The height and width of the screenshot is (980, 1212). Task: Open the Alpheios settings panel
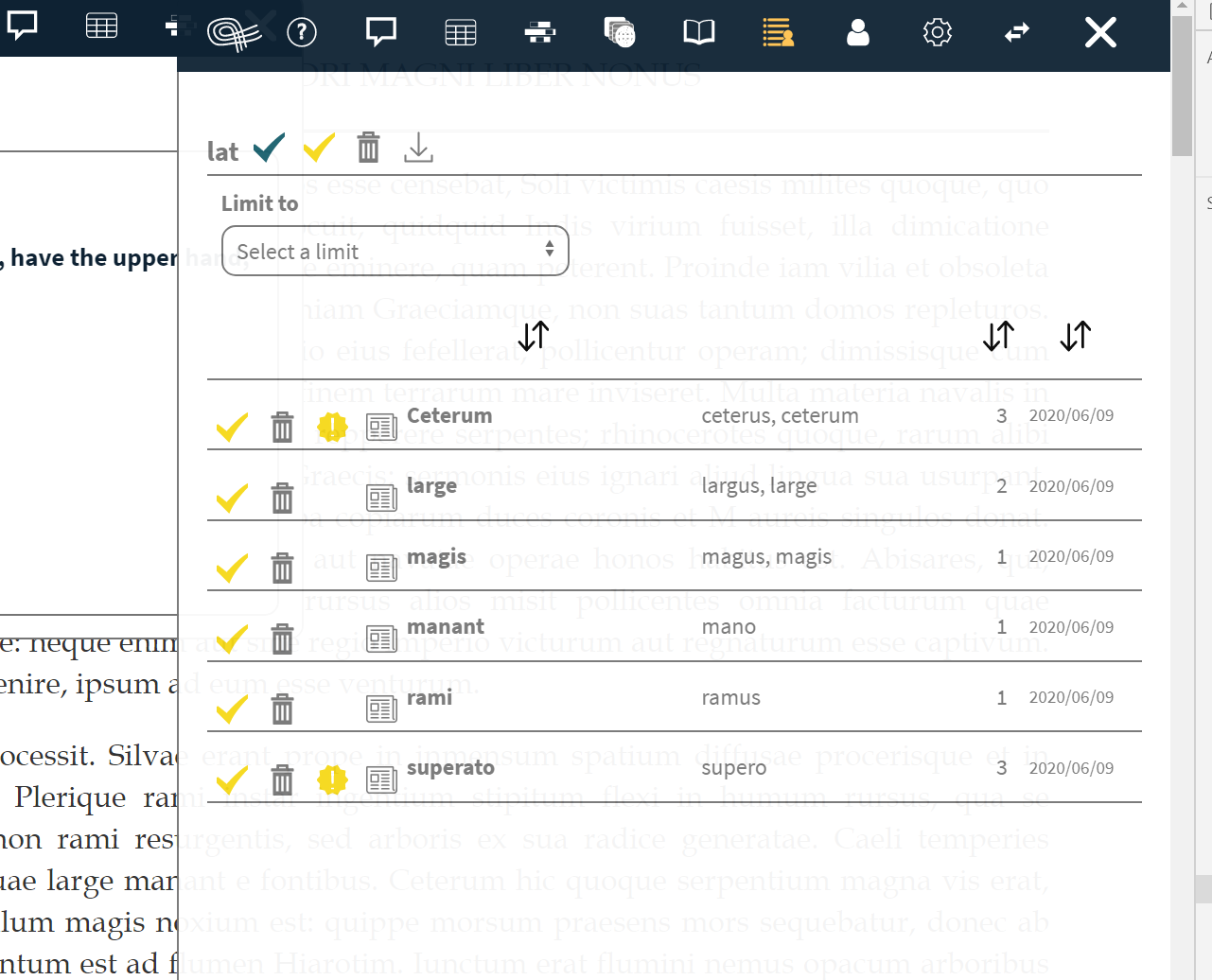coord(937,31)
